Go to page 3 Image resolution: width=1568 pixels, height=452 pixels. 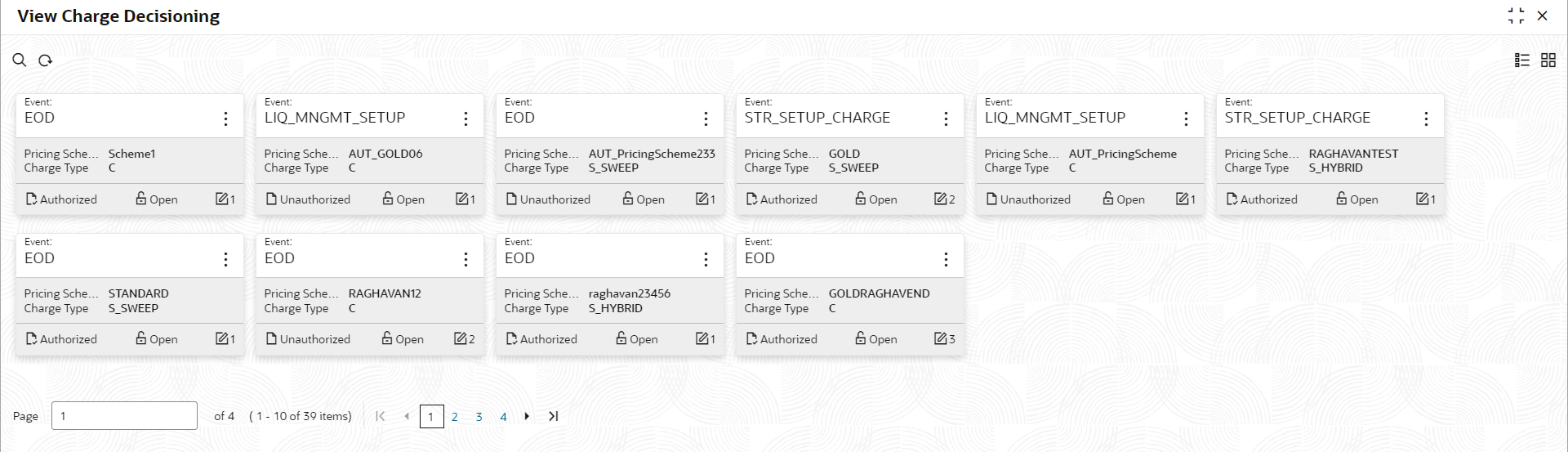[x=479, y=417]
